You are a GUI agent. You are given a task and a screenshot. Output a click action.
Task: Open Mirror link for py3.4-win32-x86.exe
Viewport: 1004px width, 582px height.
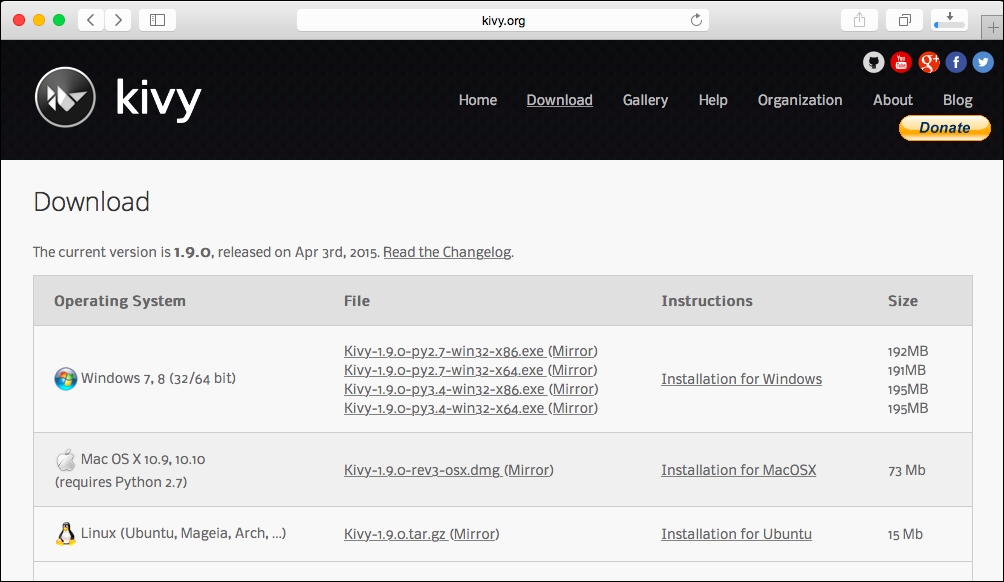[x=573, y=389]
